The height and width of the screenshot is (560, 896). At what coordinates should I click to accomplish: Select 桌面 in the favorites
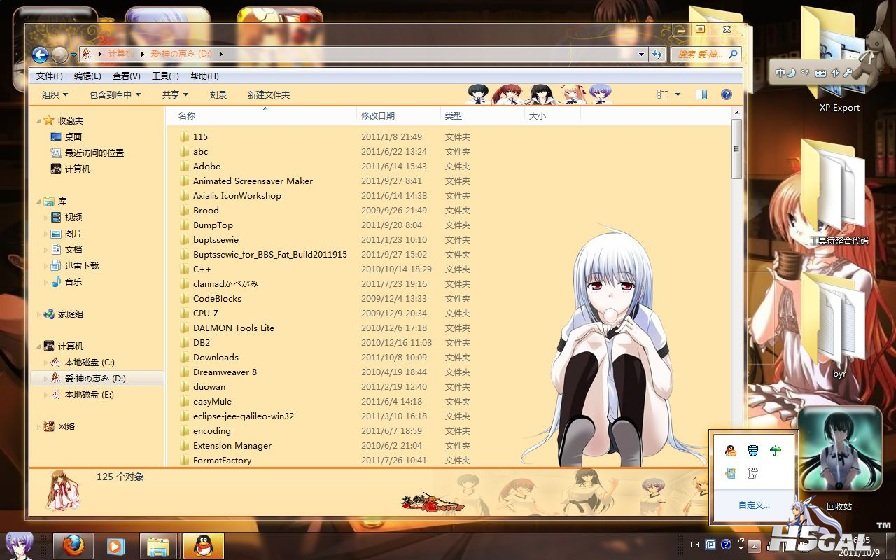pyautogui.click(x=67, y=137)
